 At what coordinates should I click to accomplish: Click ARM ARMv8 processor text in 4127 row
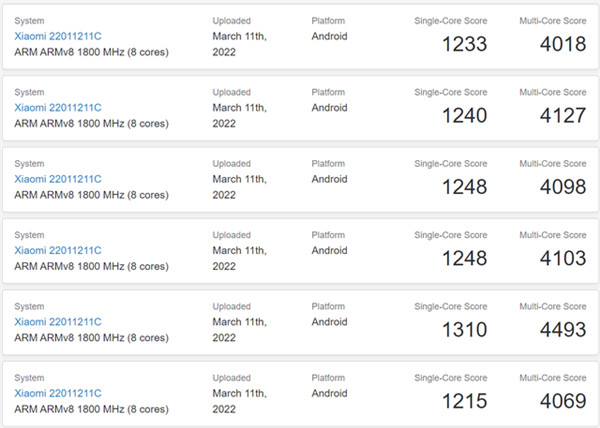pos(91,123)
